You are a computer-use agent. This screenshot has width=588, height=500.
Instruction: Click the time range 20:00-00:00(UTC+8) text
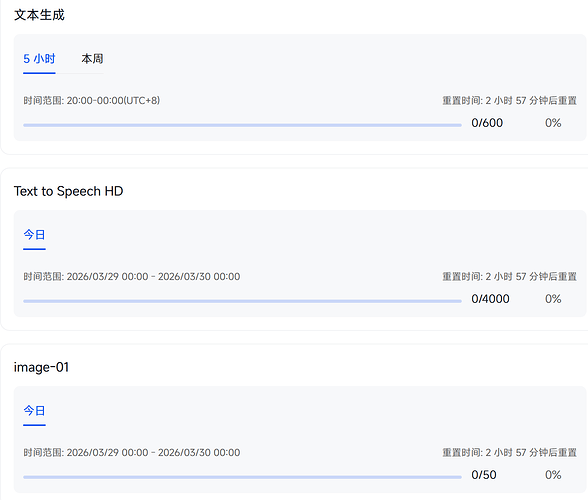[92, 101]
